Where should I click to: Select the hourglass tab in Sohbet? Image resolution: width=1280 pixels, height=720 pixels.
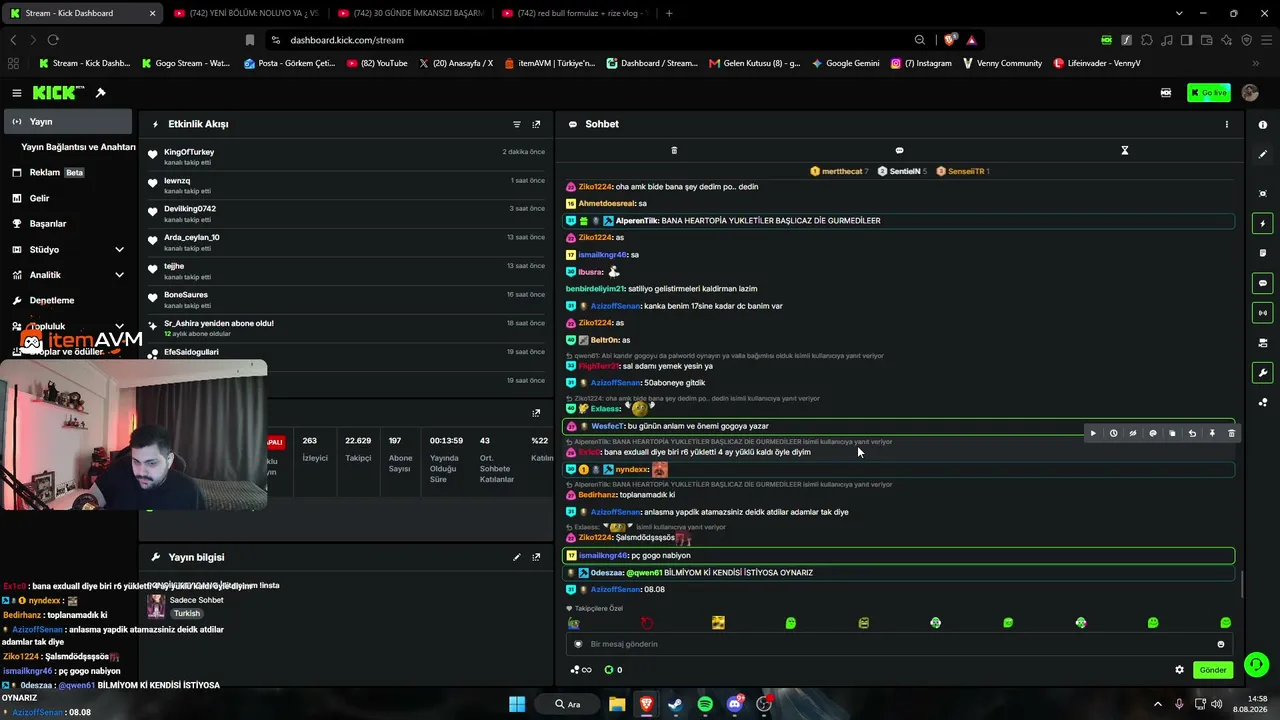click(x=1124, y=150)
